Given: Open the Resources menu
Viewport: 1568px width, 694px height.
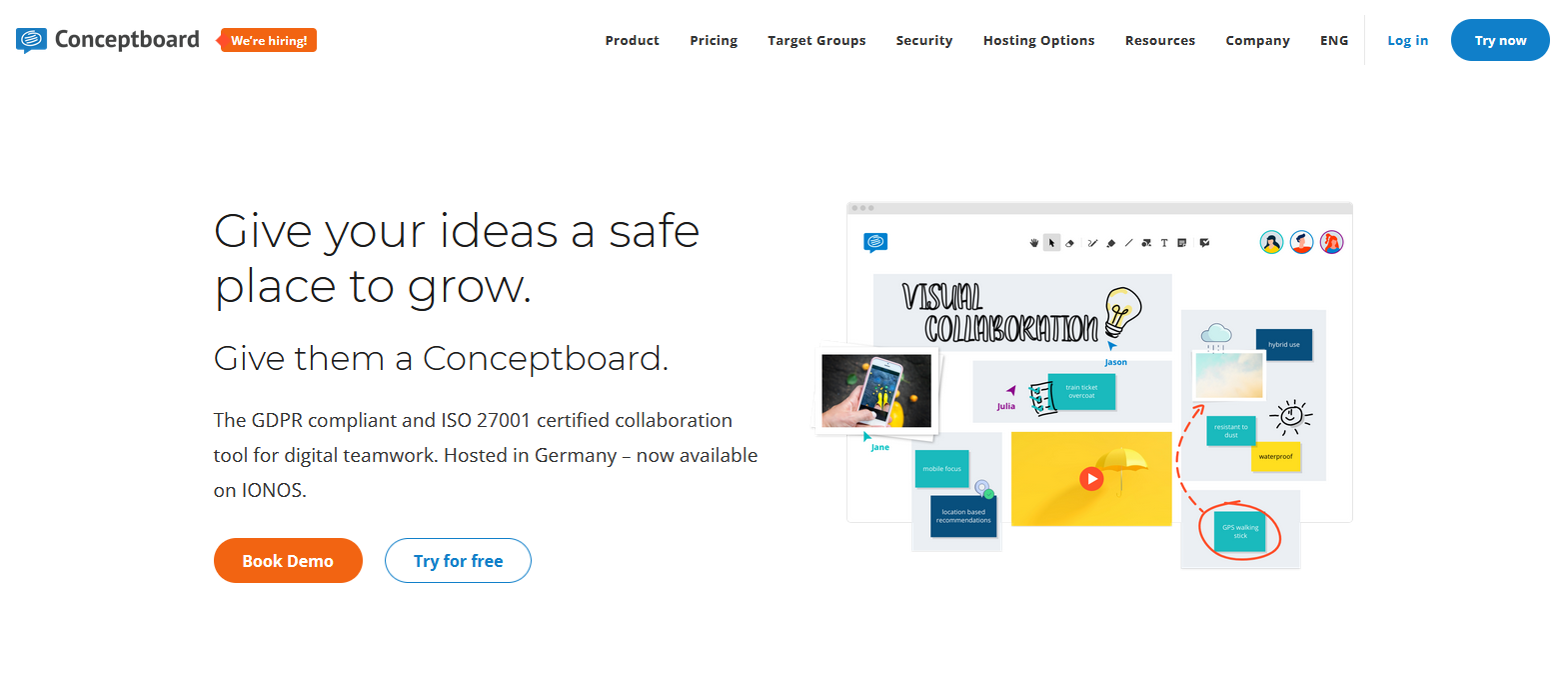Looking at the screenshot, I should click(1159, 40).
